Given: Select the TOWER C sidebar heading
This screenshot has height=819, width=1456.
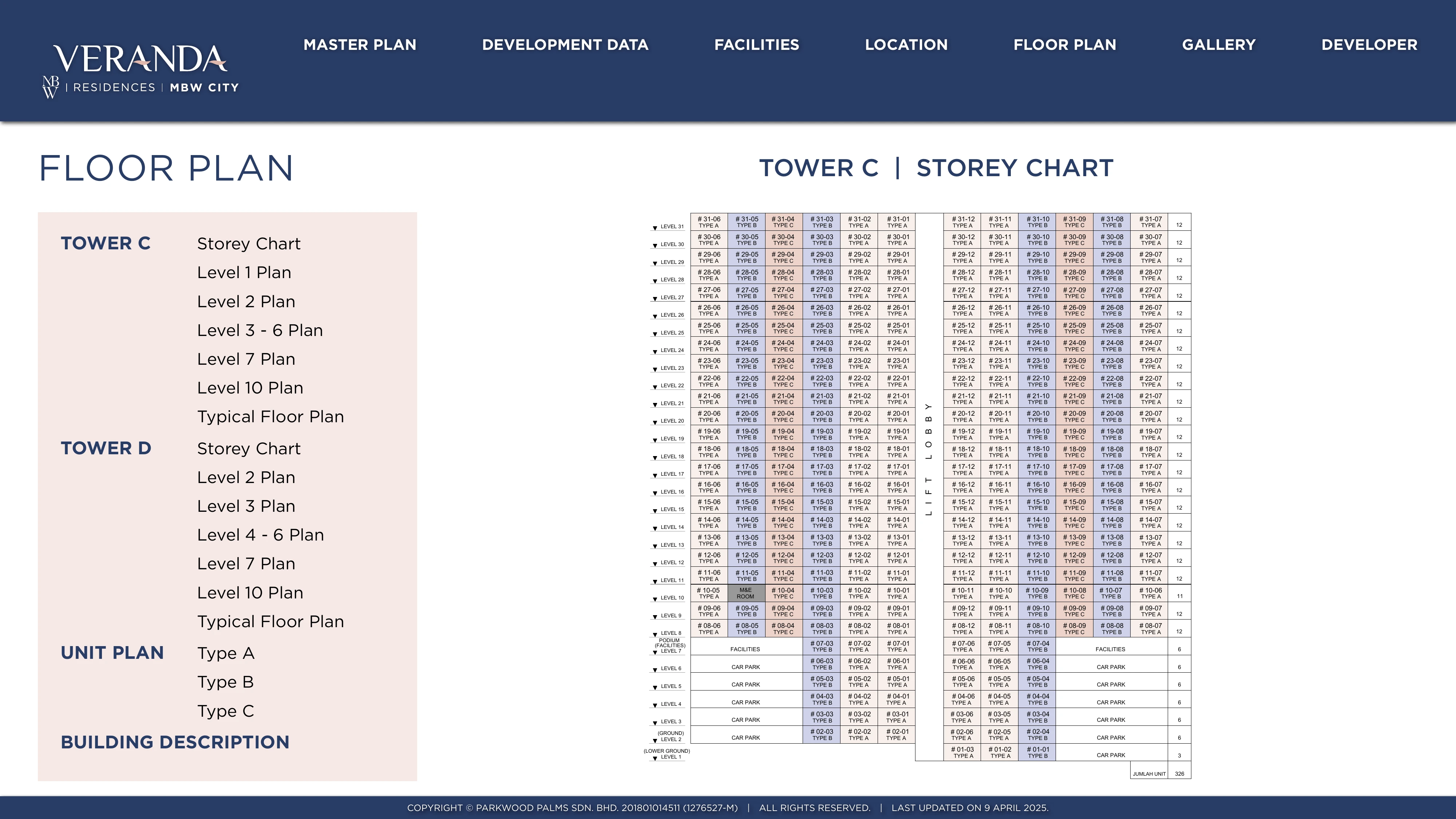Looking at the screenshot, I should [x=106, y=243].
